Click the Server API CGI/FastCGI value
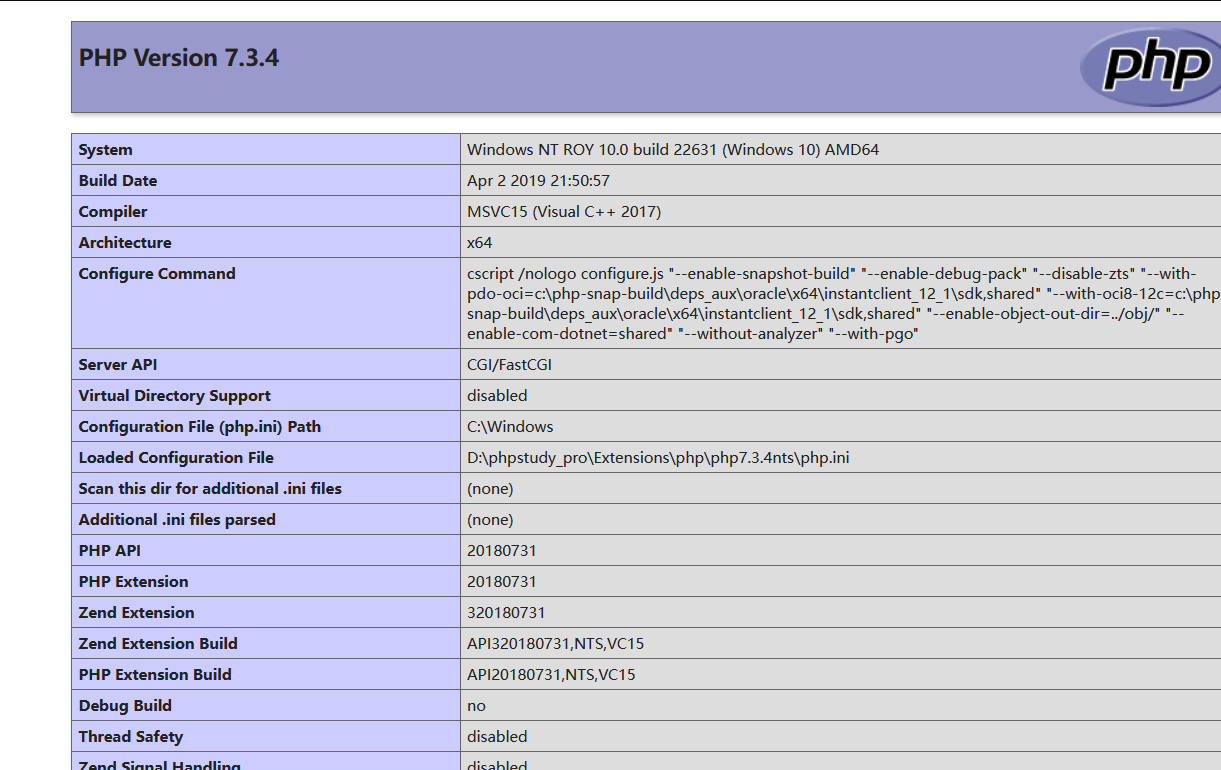Screen dimensions: 1221x770 tap(513, 364)
